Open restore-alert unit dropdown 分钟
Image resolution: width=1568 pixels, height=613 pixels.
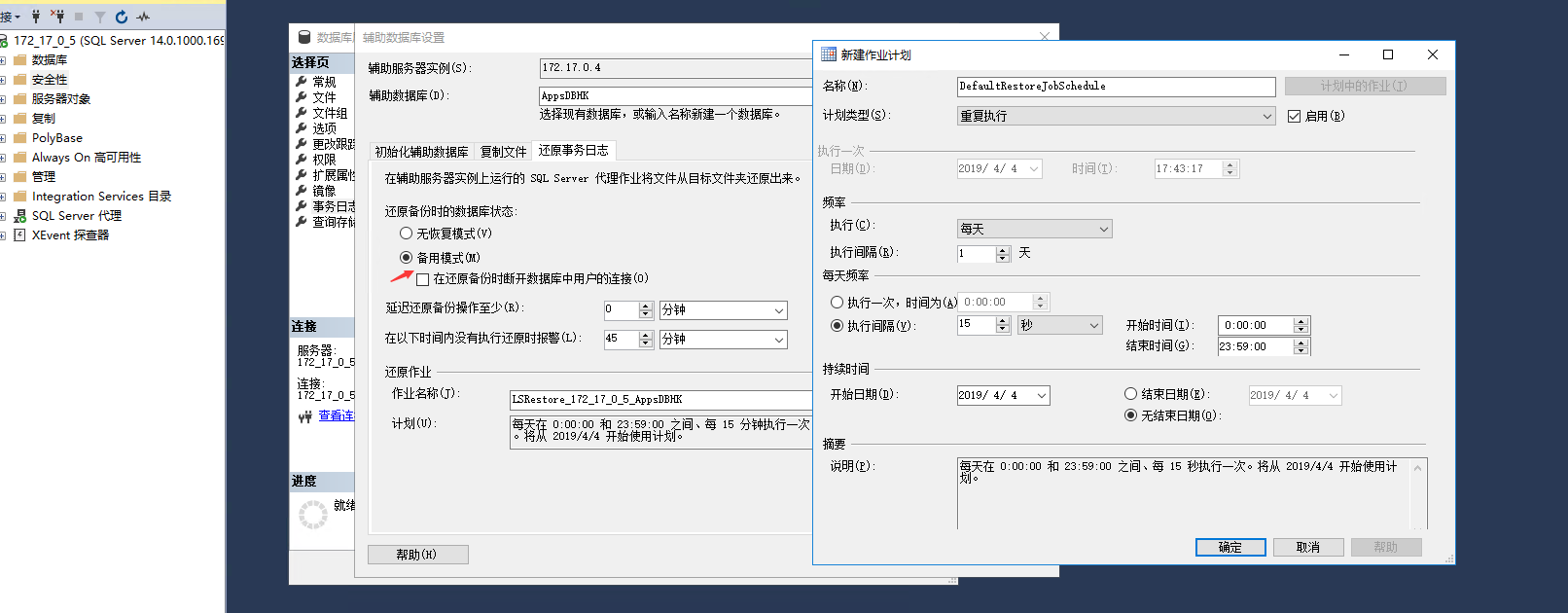tap(724, 340)
